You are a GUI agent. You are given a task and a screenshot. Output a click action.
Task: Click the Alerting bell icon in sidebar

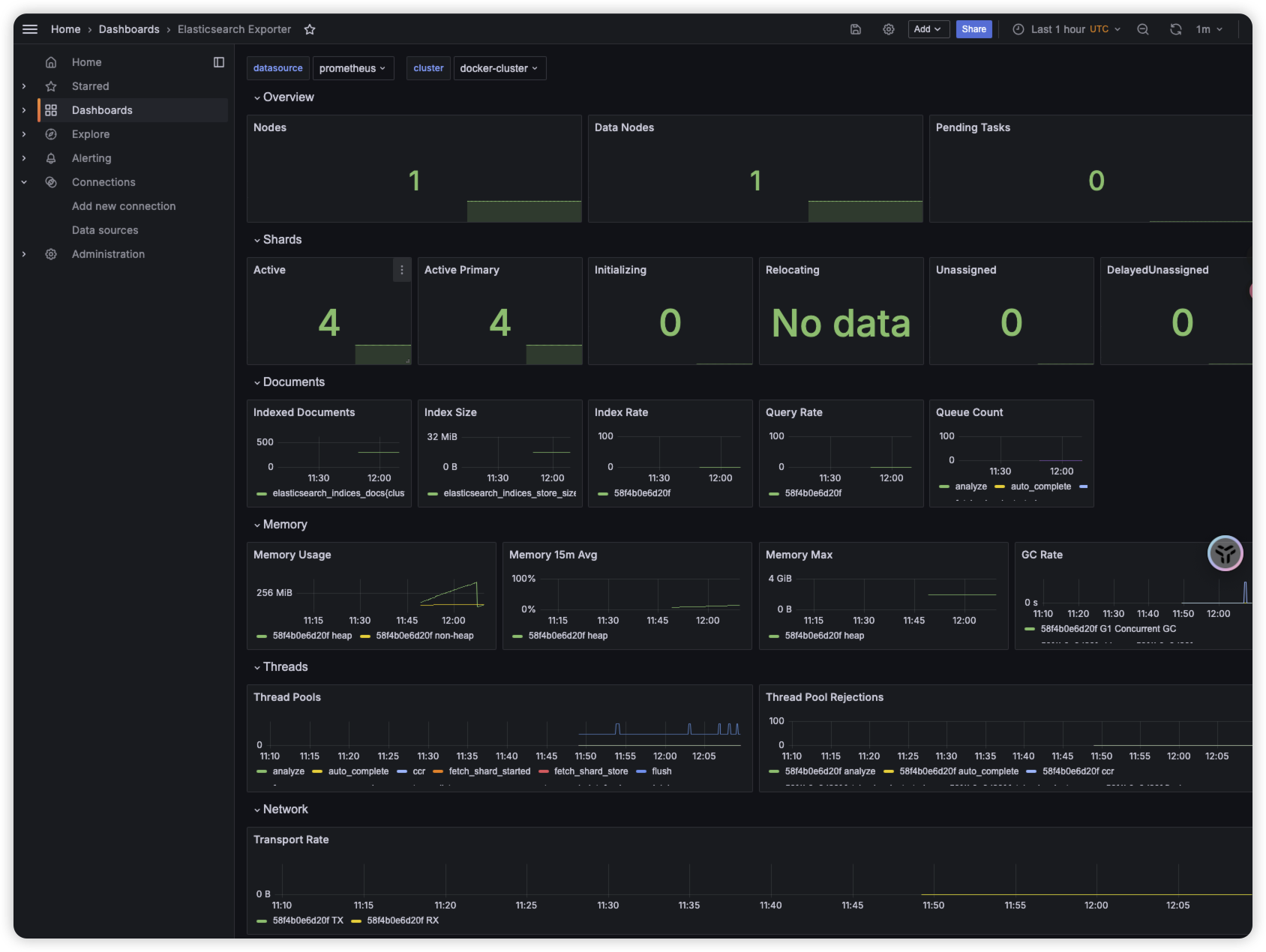[x=51, y=158]
